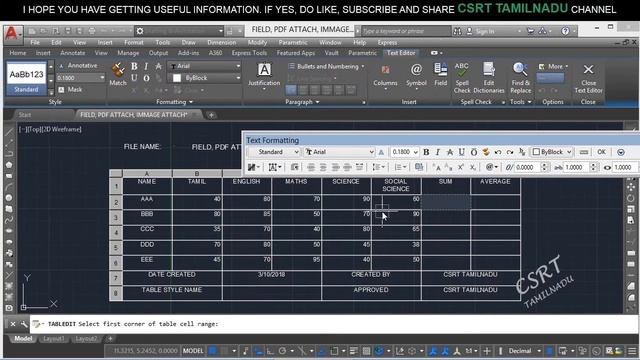The width and height of the screenshot is (640, 360).
Task: Toggle Italic in the ribbon Formatting panel
Action: [x=146, y=67]
